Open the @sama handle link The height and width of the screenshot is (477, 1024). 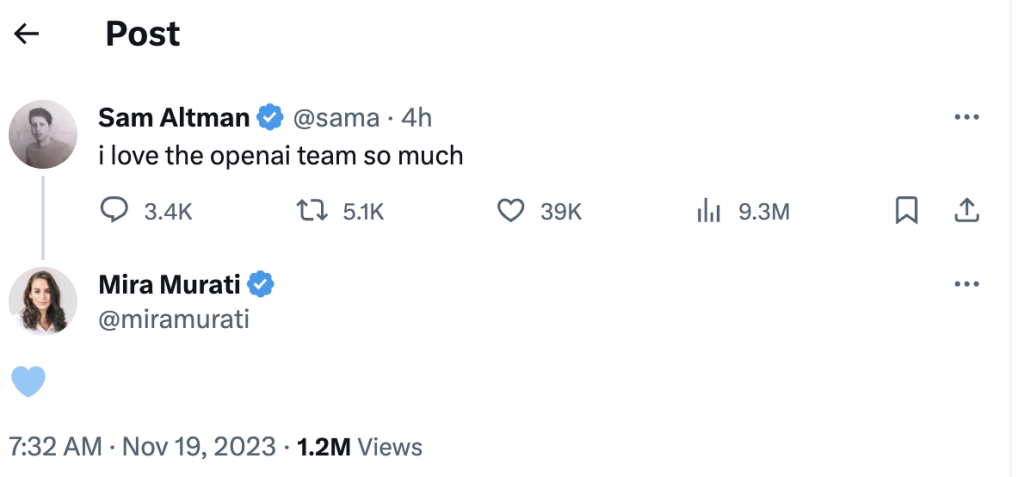pyautogui.click(x=335, y=118)
